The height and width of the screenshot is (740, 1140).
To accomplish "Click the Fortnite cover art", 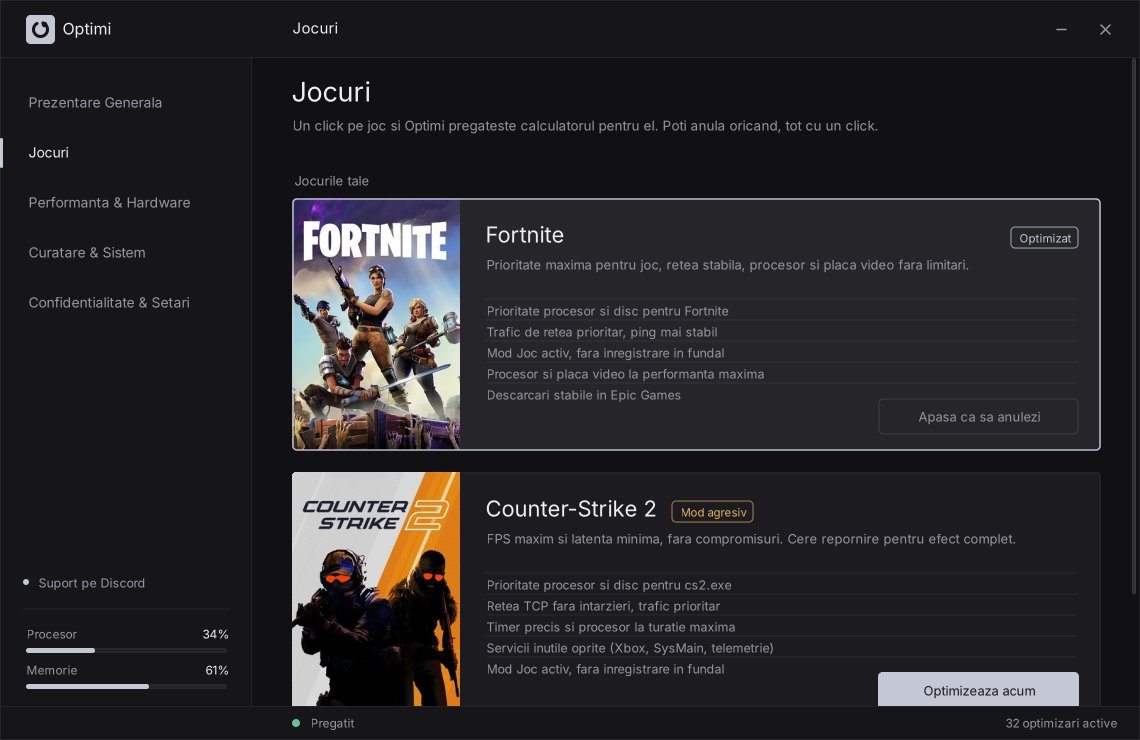I will click(377, 324).
